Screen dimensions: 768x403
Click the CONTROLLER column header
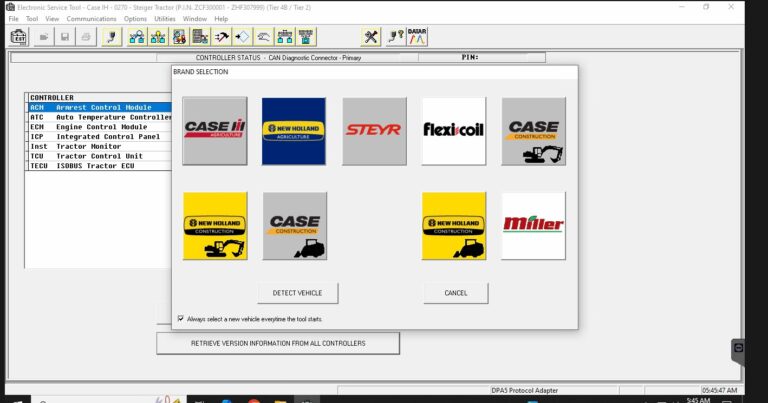(99, 97)
